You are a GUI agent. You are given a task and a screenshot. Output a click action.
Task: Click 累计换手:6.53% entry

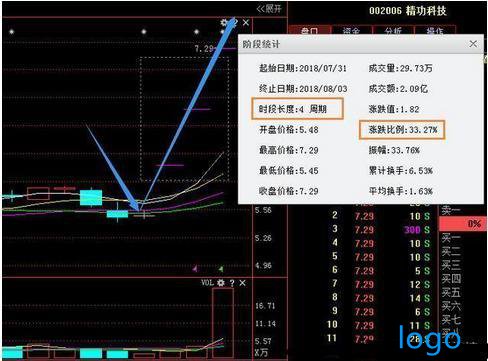pyautogui.click(x=400, y=171)
